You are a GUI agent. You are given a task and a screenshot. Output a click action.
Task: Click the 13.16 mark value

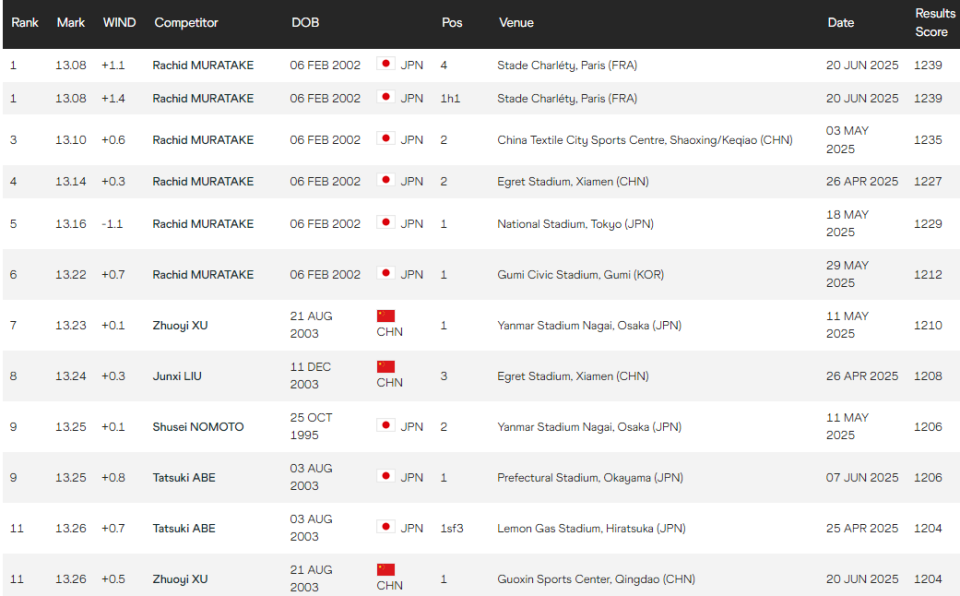(70, 224)
